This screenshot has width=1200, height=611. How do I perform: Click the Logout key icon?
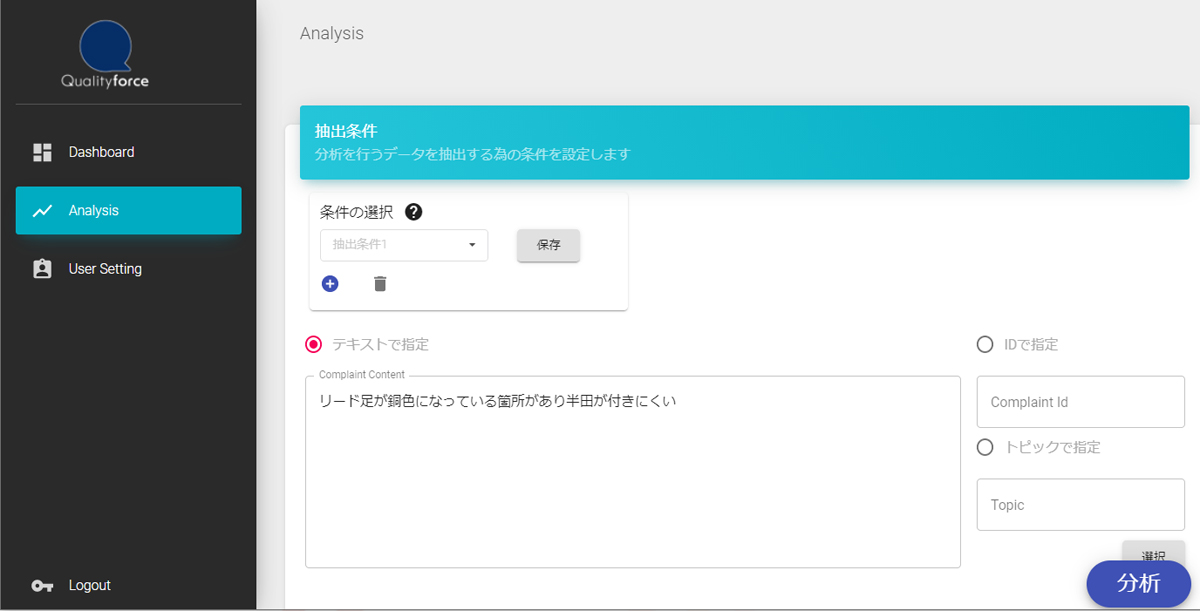pos(41,585)
